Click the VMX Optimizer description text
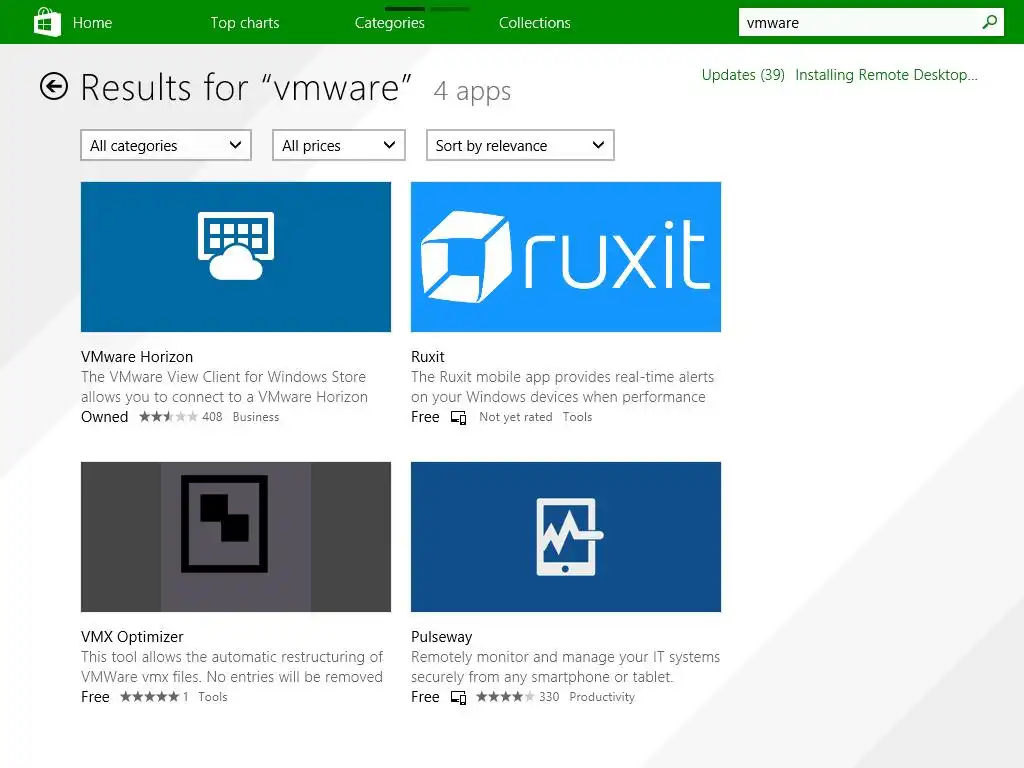This screenshot has width=1024, height=768. point(232,667)
